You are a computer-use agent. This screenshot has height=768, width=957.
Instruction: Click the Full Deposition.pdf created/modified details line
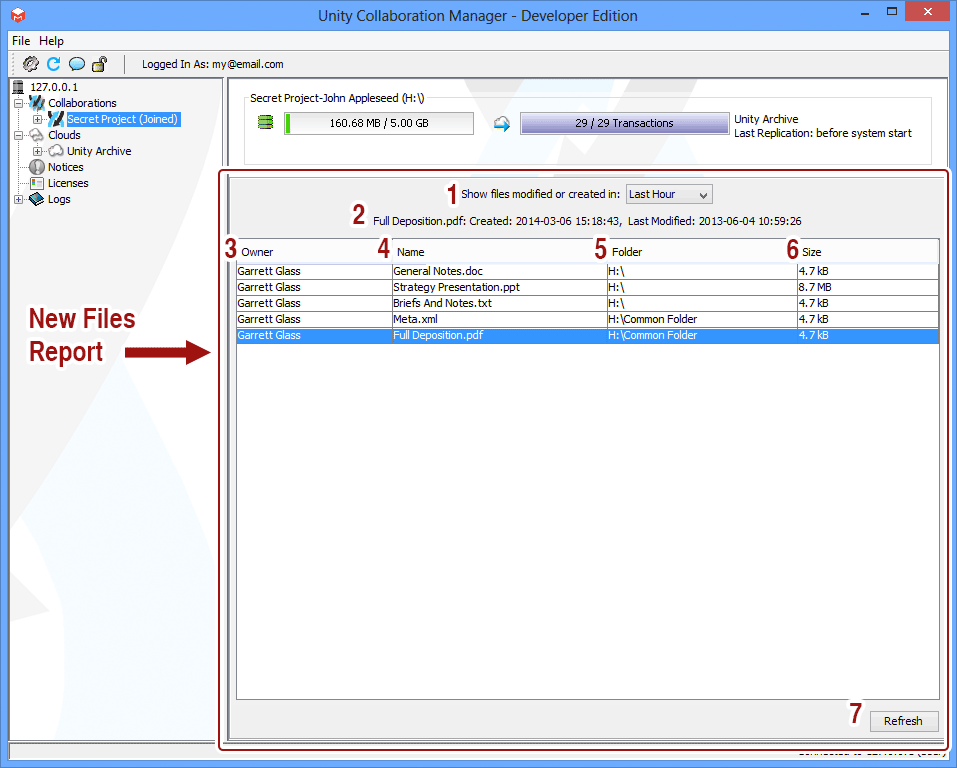click(587, 221)
